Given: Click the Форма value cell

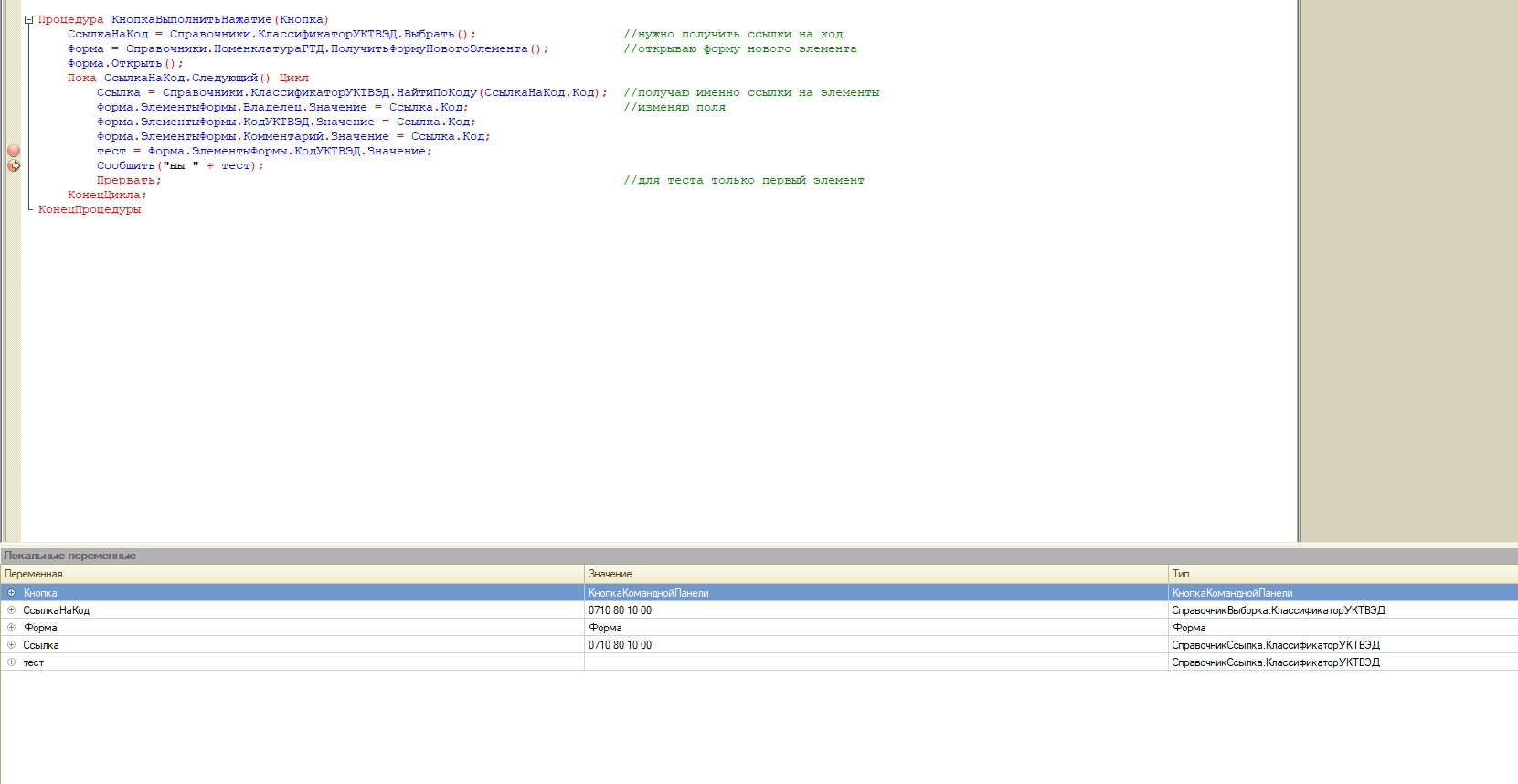Looking at the screenshot, I should tap(876, 628).
